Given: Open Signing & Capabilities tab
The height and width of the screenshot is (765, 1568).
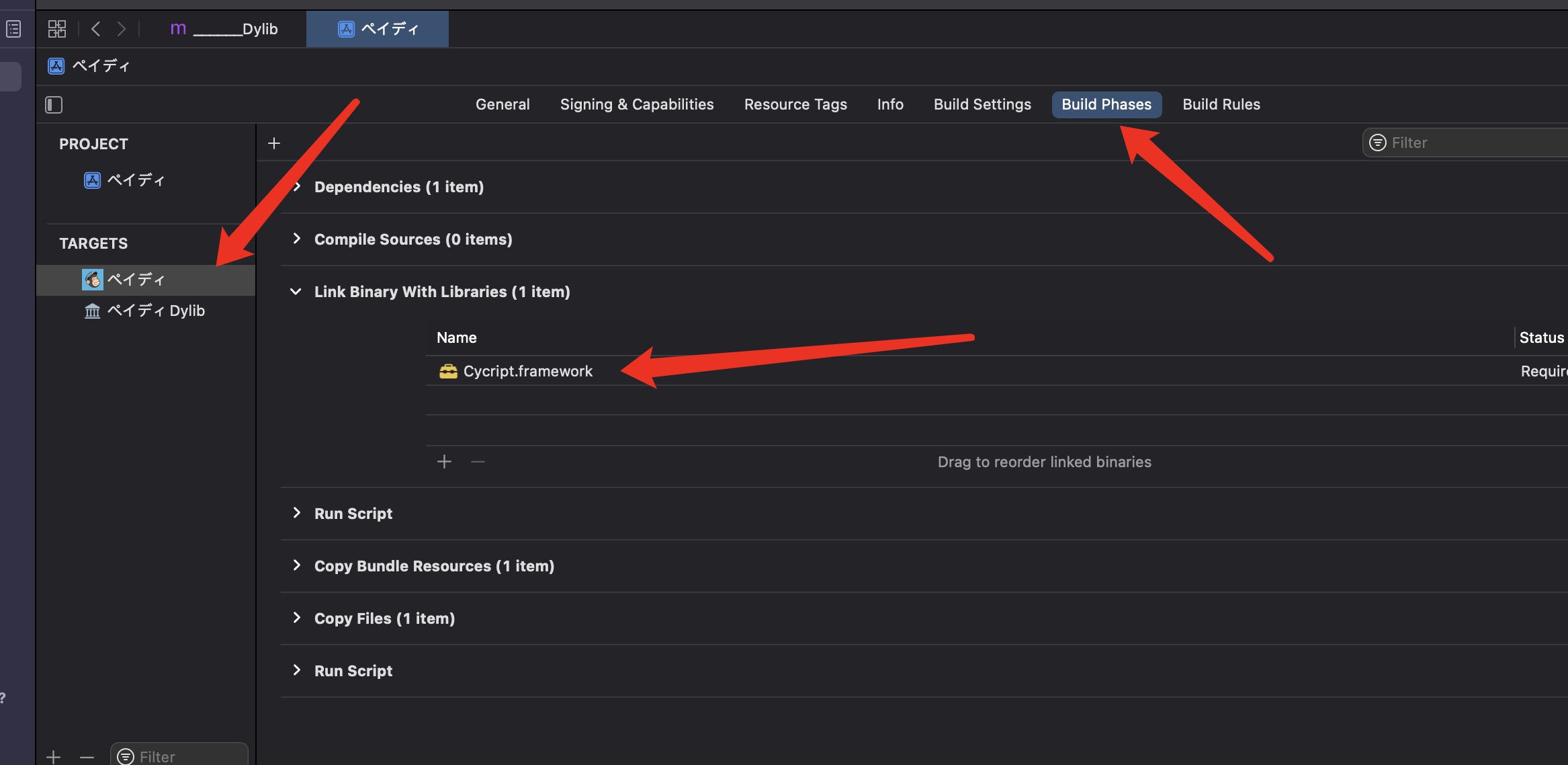Looking at the screenshot, I should click(x=637, y=105).
